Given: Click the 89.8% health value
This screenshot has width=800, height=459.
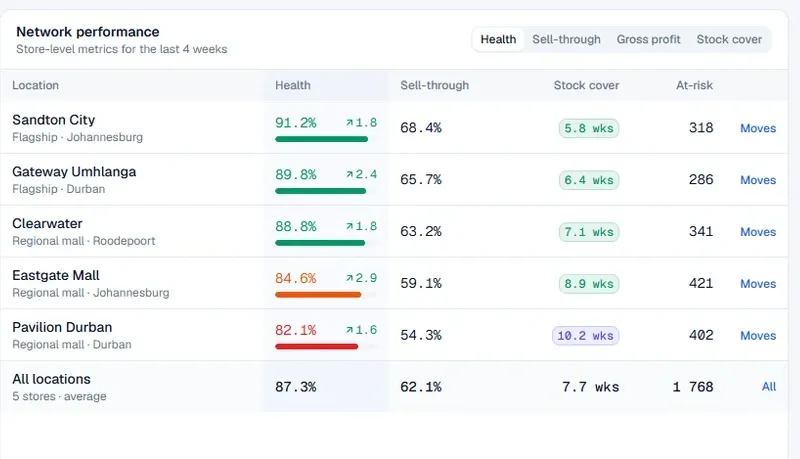Looking at the screenshot, I should tap(295, 175).
